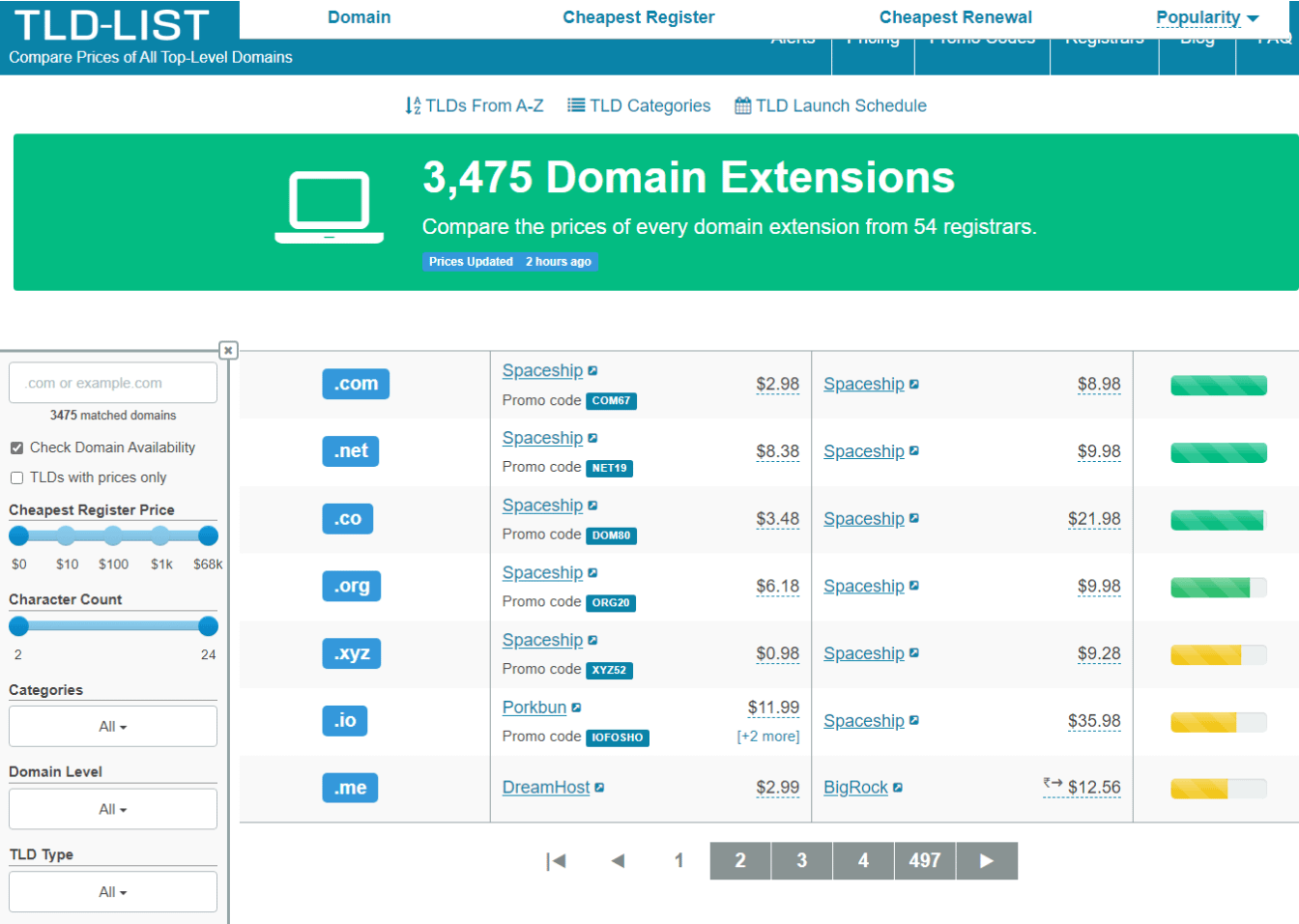Sort by Cheapest Renewal column

[x=956, y=17]
